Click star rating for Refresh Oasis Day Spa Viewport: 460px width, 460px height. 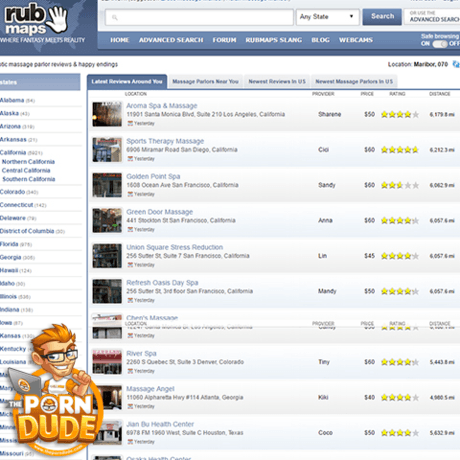click(x=400, y=291)
